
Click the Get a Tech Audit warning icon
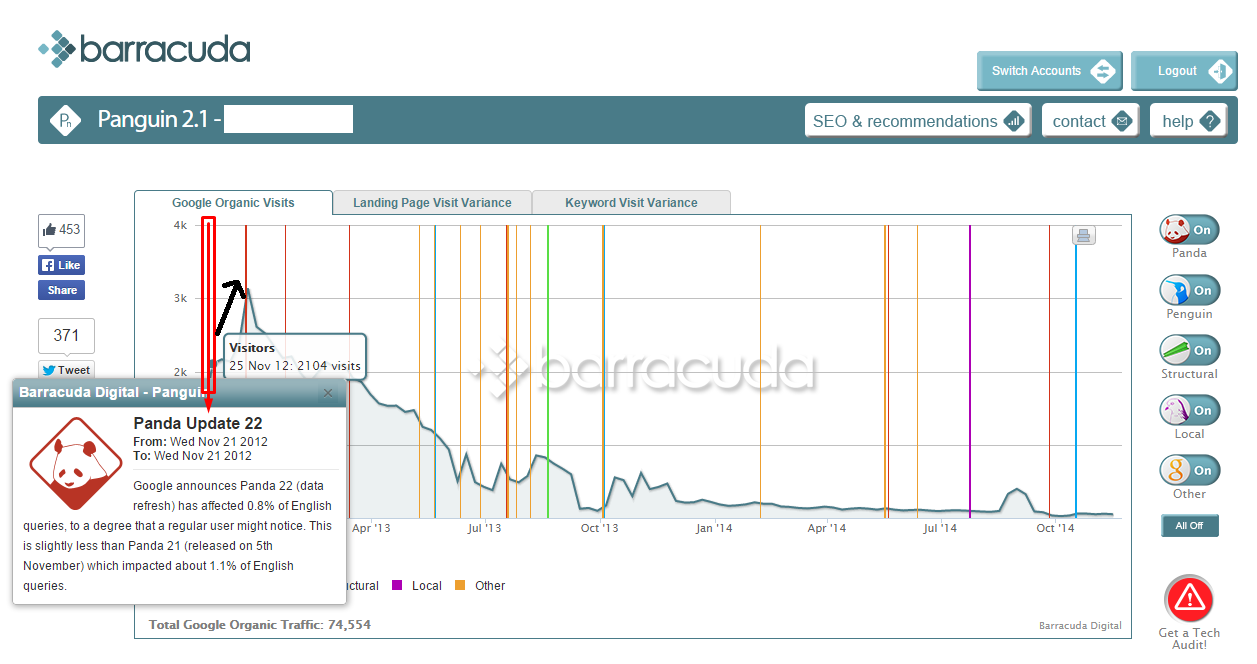[1189, 599]
